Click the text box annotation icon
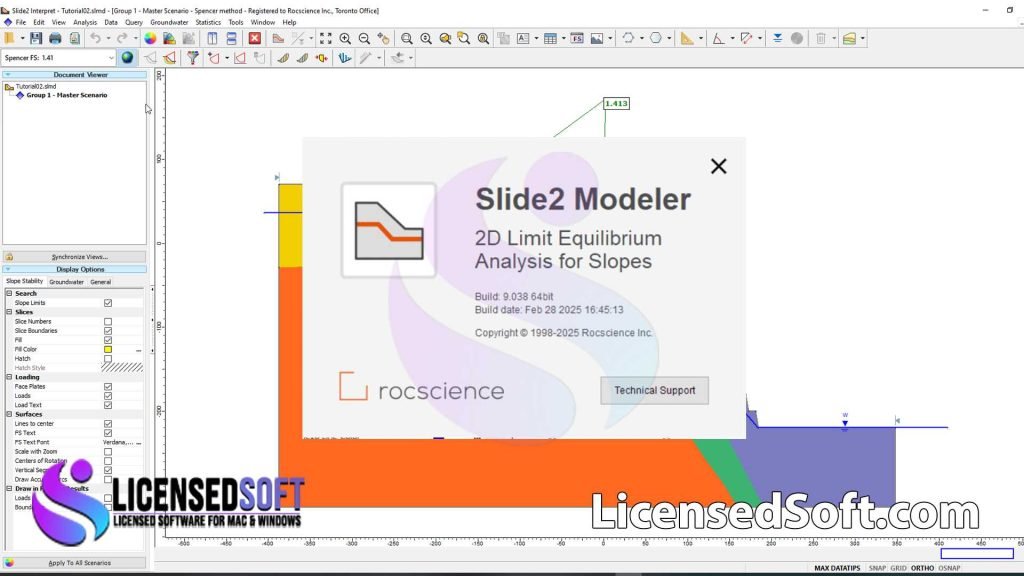Screen dimensions: 1024x576 523,39
